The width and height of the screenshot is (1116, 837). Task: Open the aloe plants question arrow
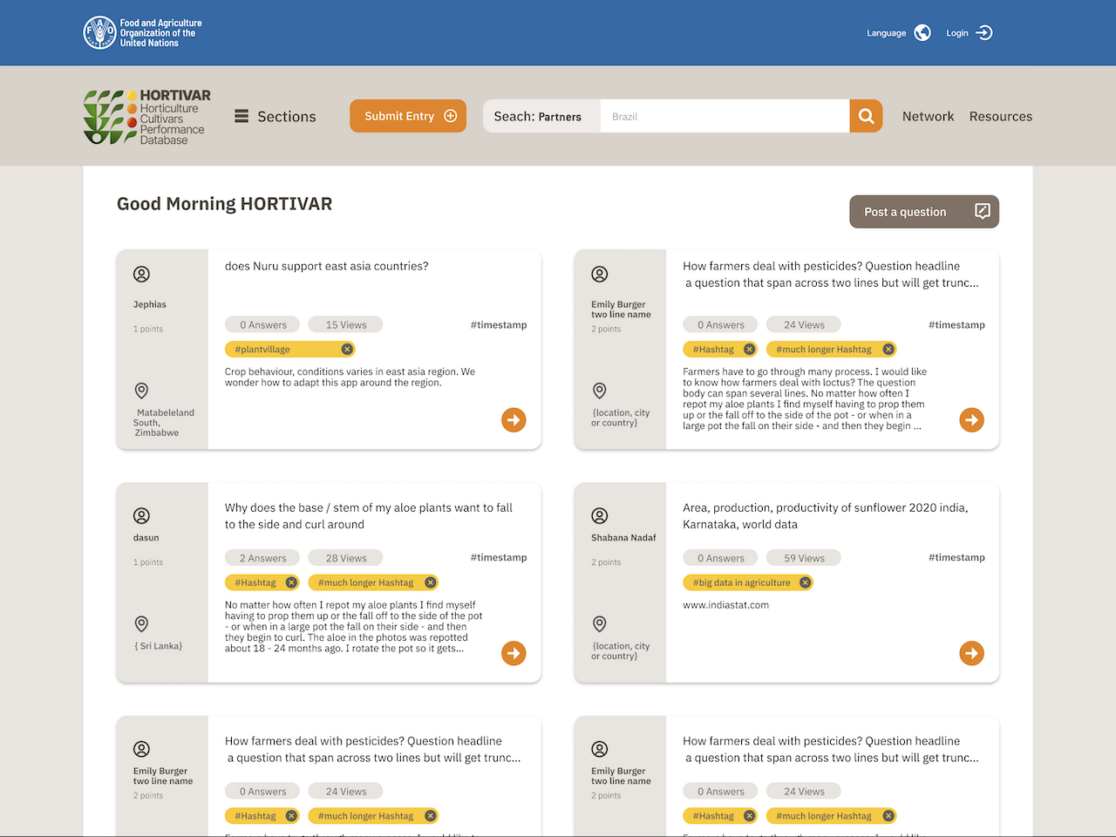[514, 653]
